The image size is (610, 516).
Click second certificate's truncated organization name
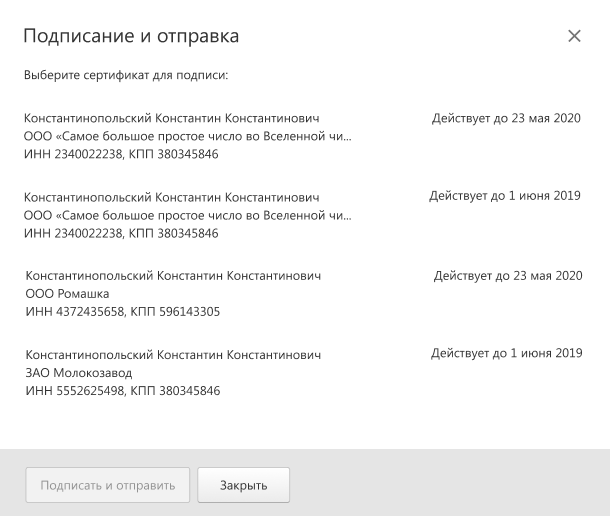pyautogui.click(x=188, y=215)
